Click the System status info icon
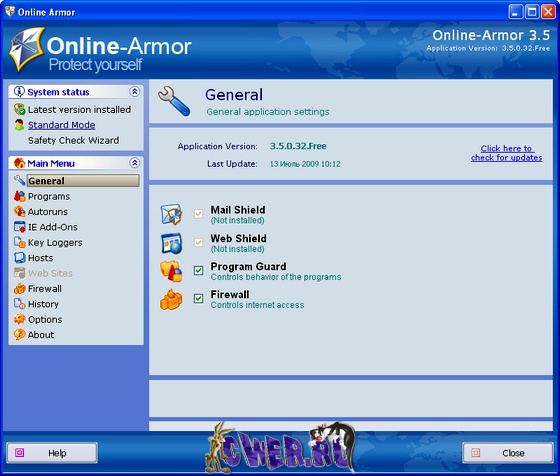The height and width of the screenshot is (476, 560). (19, 92)
